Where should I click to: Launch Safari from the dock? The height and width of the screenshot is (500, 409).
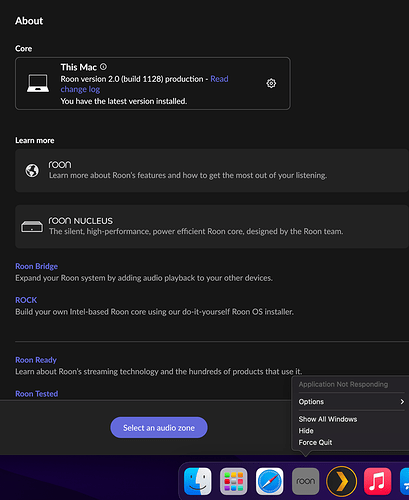click(270, 481)
